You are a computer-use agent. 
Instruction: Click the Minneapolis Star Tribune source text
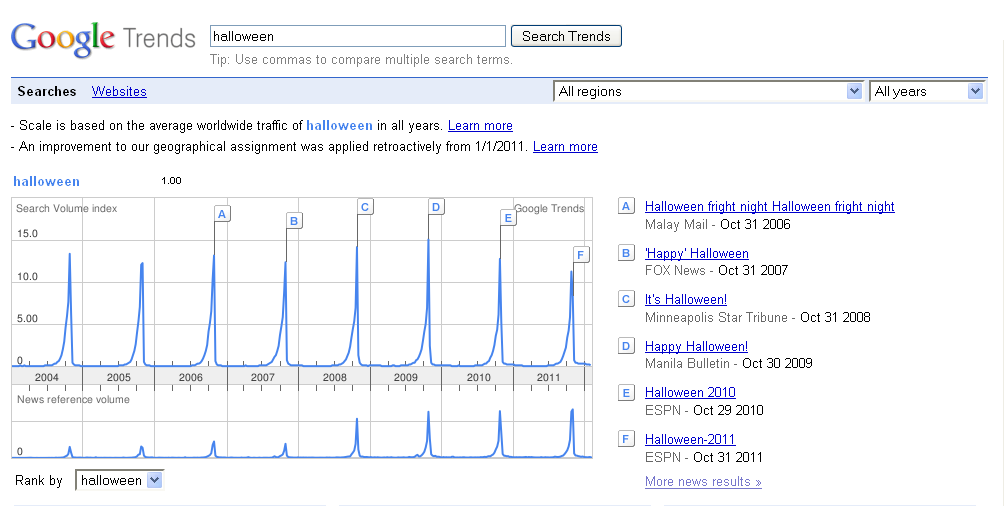point(716,317)
